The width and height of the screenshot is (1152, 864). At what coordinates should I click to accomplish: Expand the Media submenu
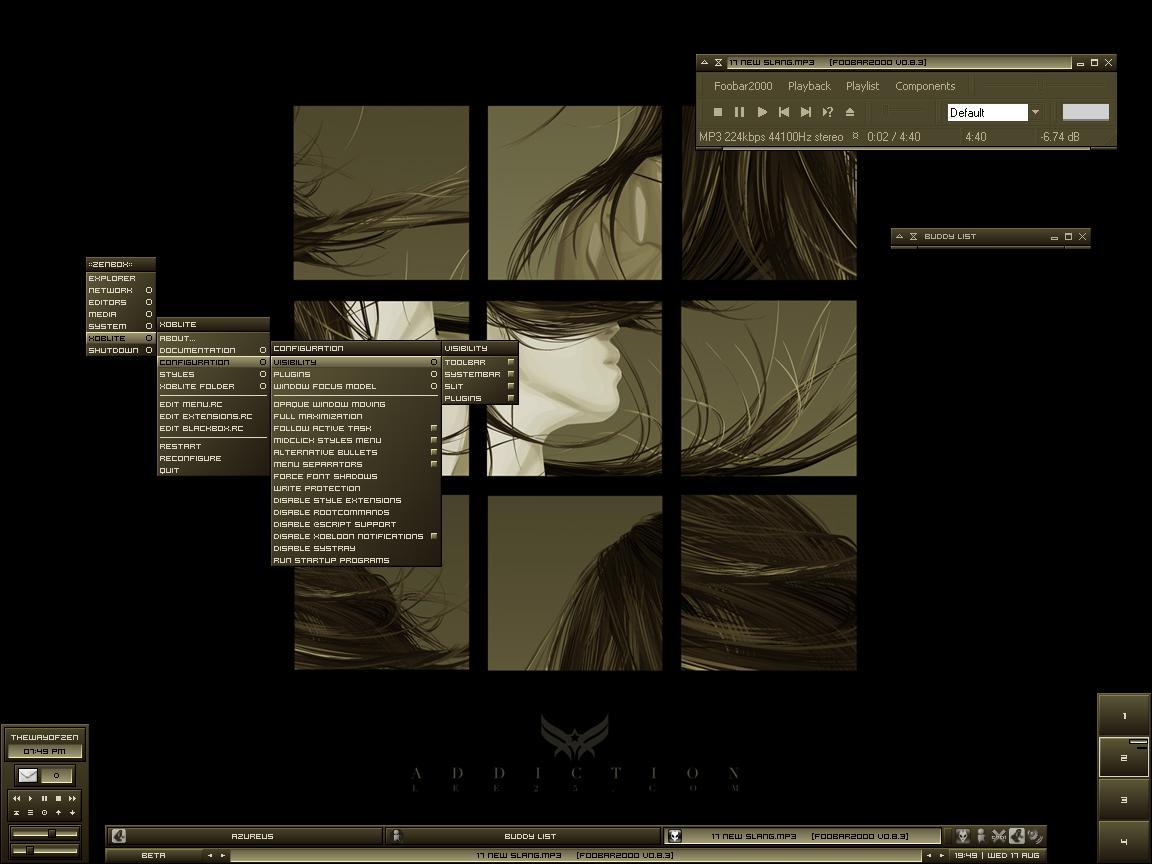point(120,314)
